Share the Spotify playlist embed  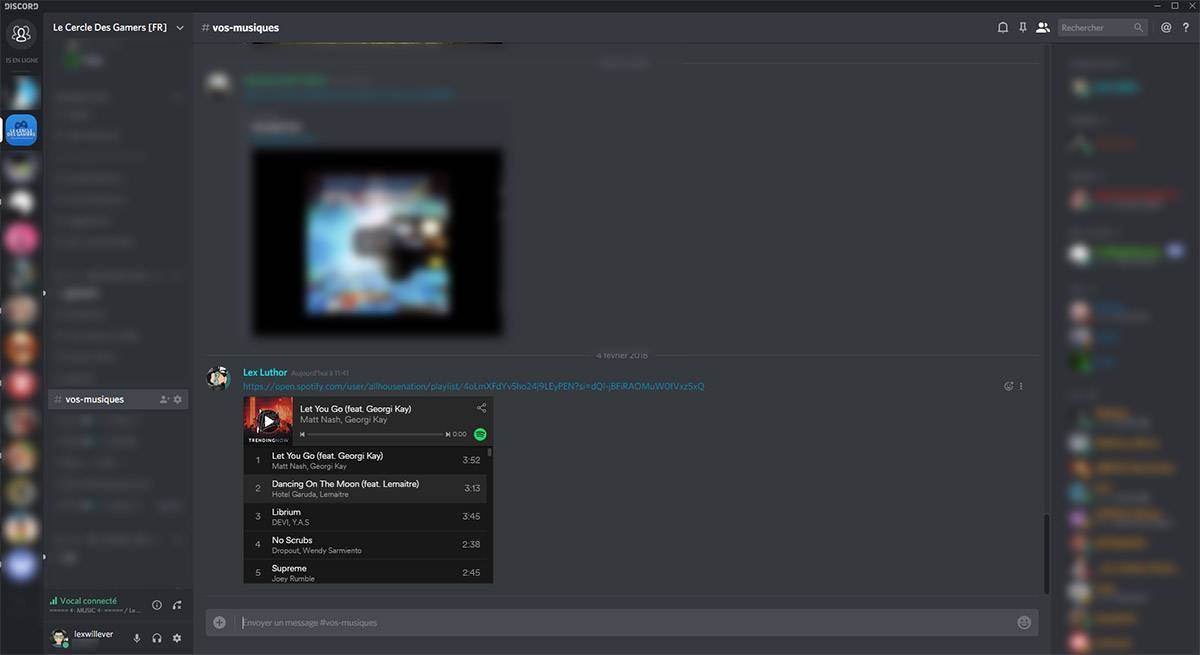tap(481, 408)
